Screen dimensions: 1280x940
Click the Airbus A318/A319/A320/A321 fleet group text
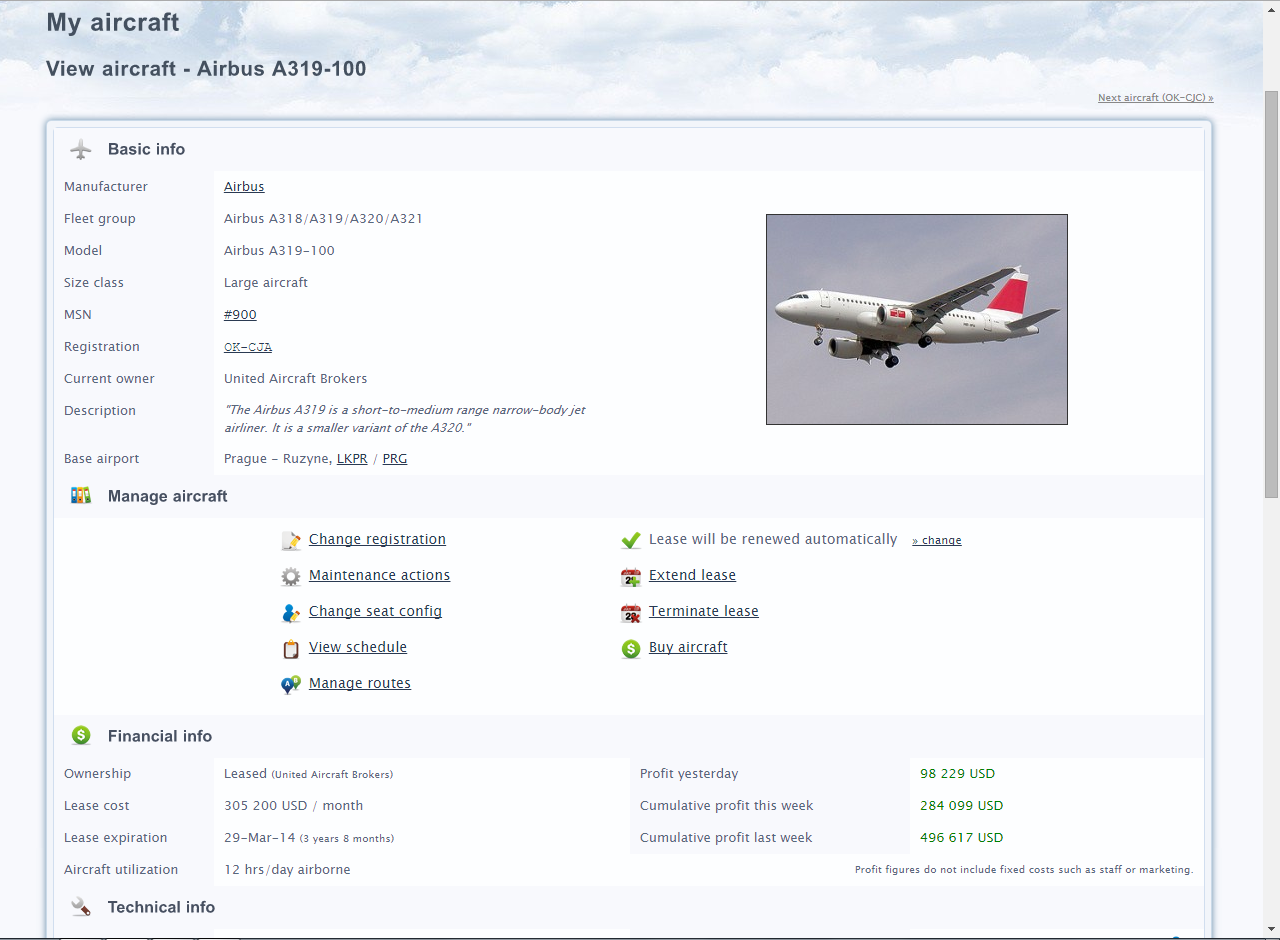point(323,219)
